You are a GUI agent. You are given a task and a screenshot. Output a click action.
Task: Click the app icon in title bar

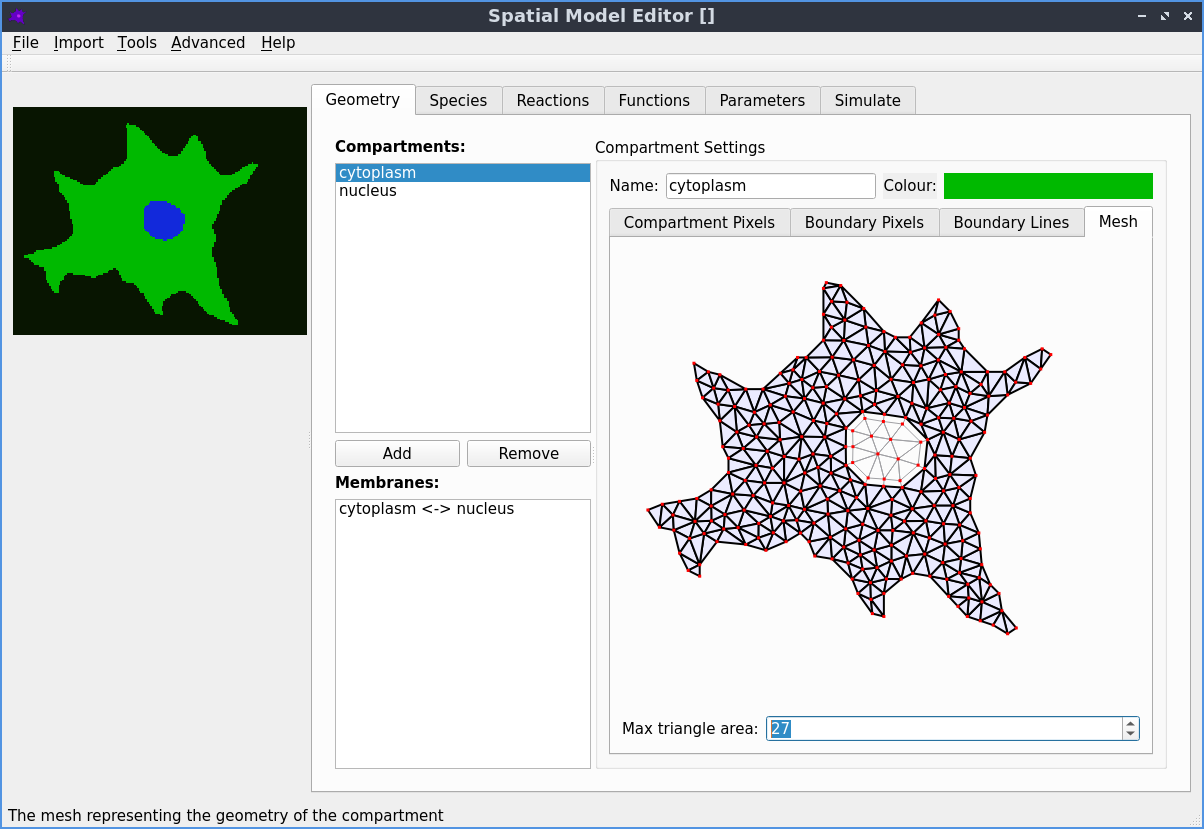pyautogui.click(x=16, y=16)
